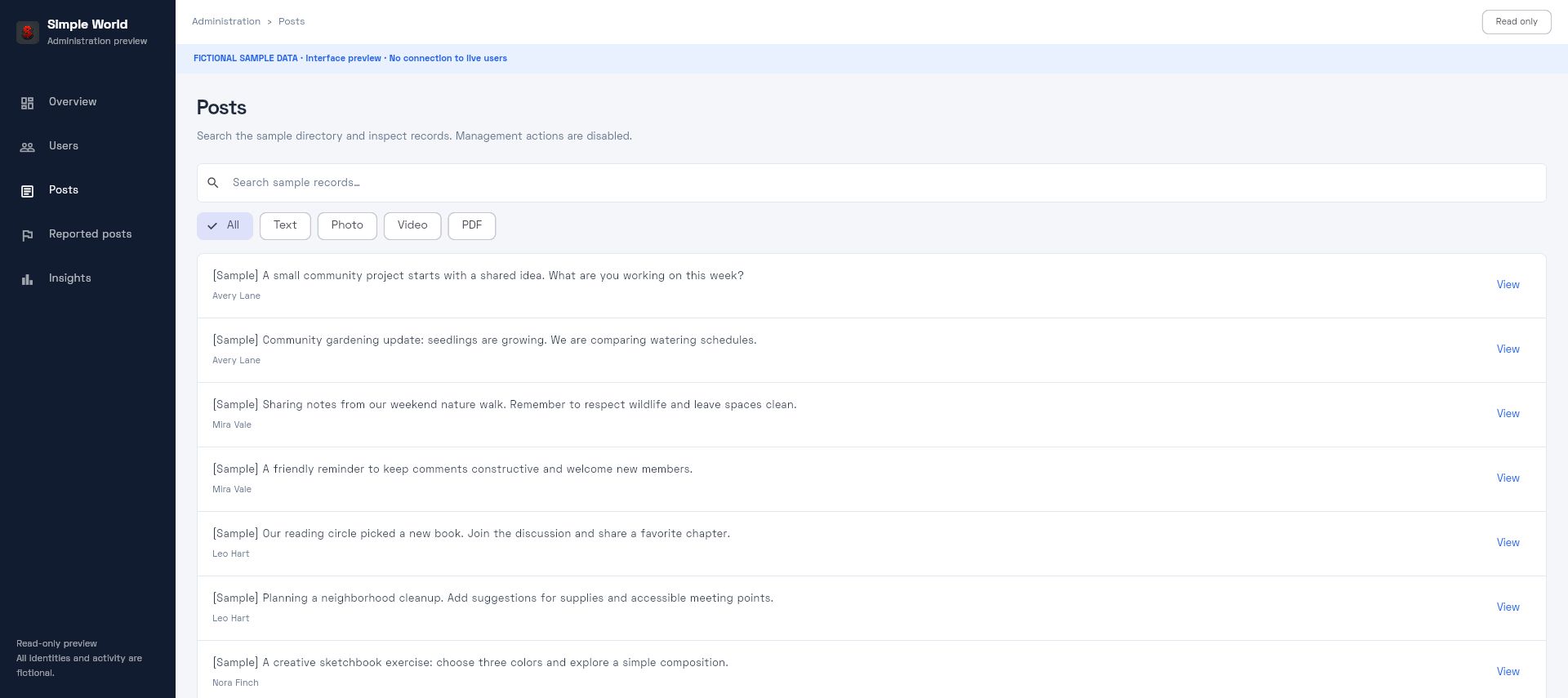Click the Search sample records field
This screenshot has width=1568, height=698.
pyautogui.click(x=871, y=183)
